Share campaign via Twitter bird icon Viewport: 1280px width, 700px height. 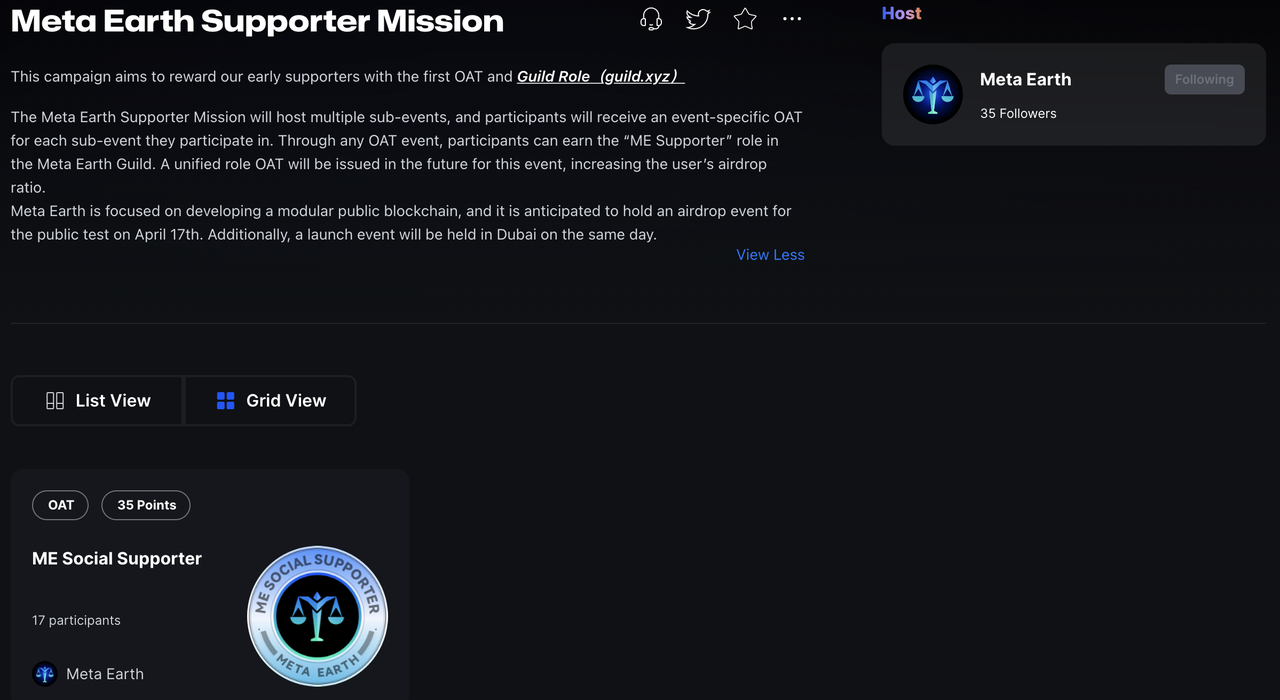(x=698, y=19)
